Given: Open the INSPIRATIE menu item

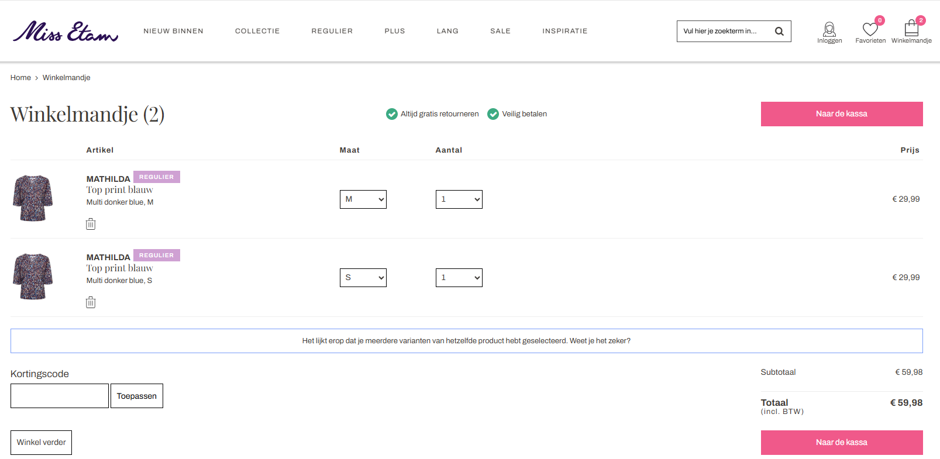Looking at the screenshot, I should 565,31.
